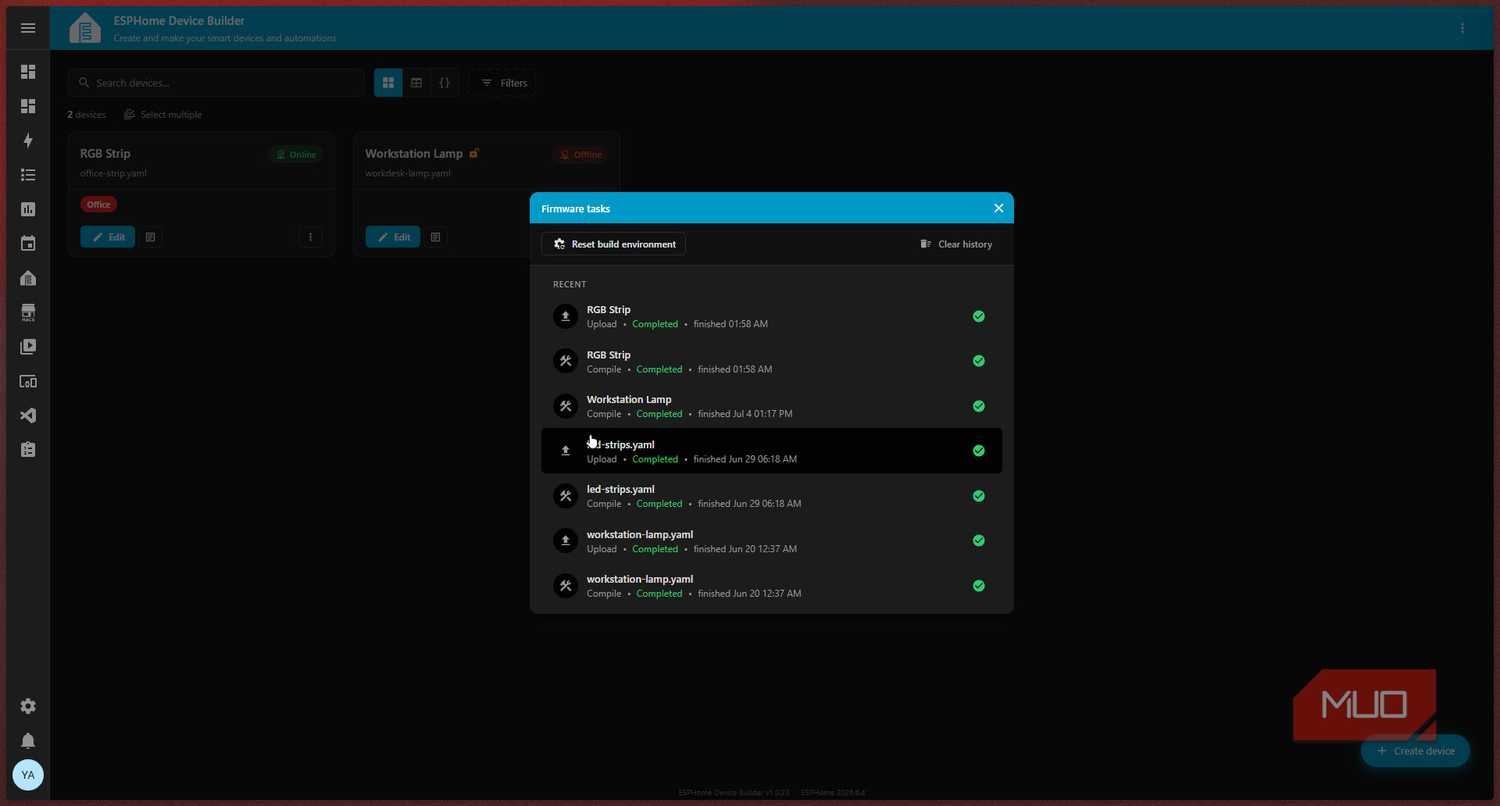Open the YA user profile avatar
The width and height of the screenshot is (1500, 806).
tap(28, 775)
